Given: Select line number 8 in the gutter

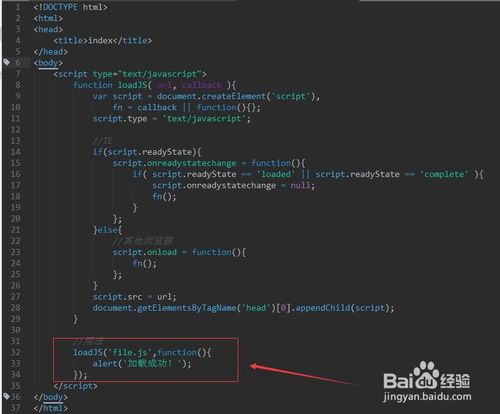Looking at the screenshot, I should 18,85.
